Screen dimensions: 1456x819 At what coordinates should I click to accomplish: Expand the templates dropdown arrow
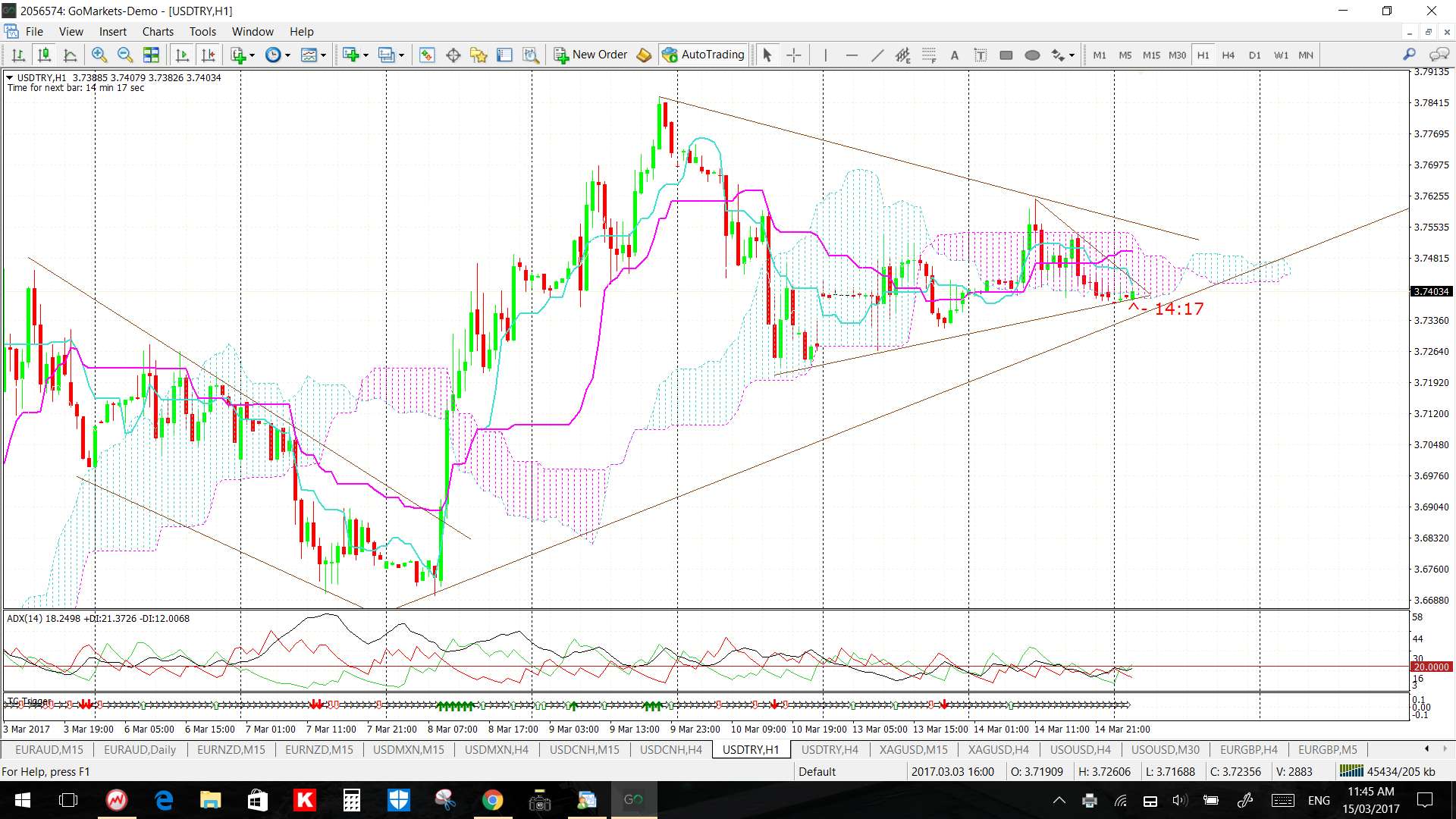324,55
